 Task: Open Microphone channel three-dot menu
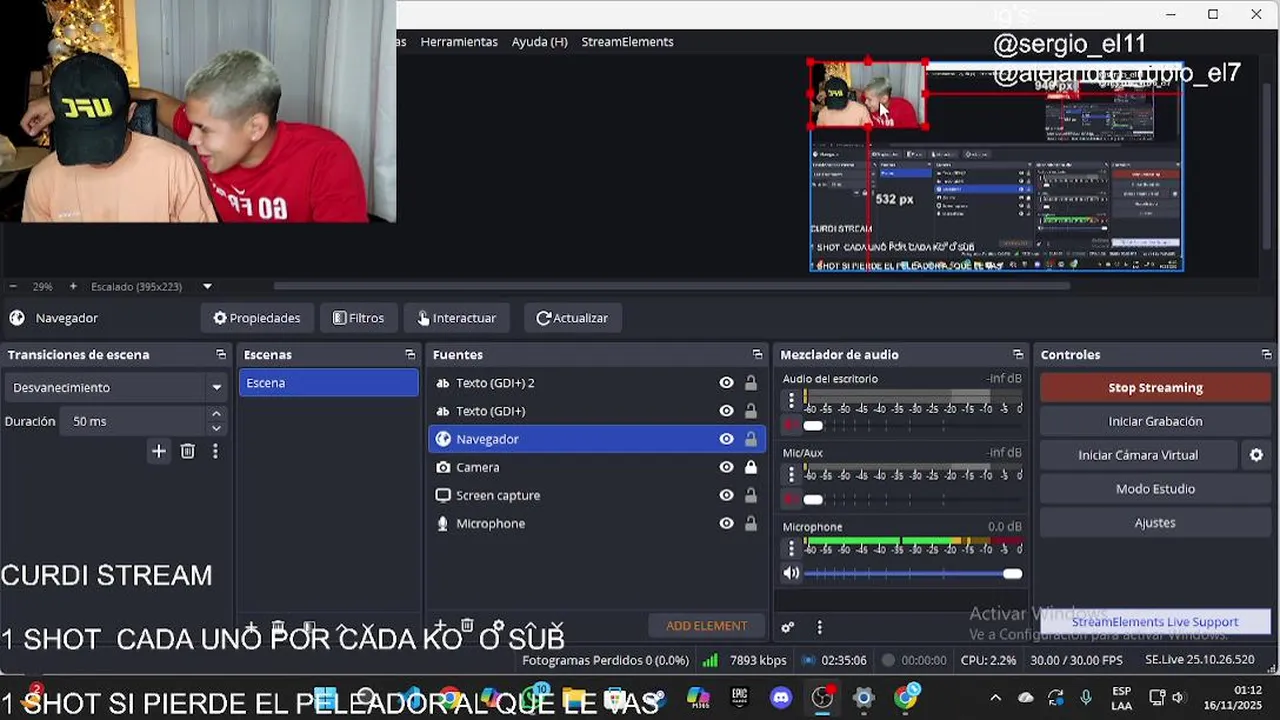point(791,548)
